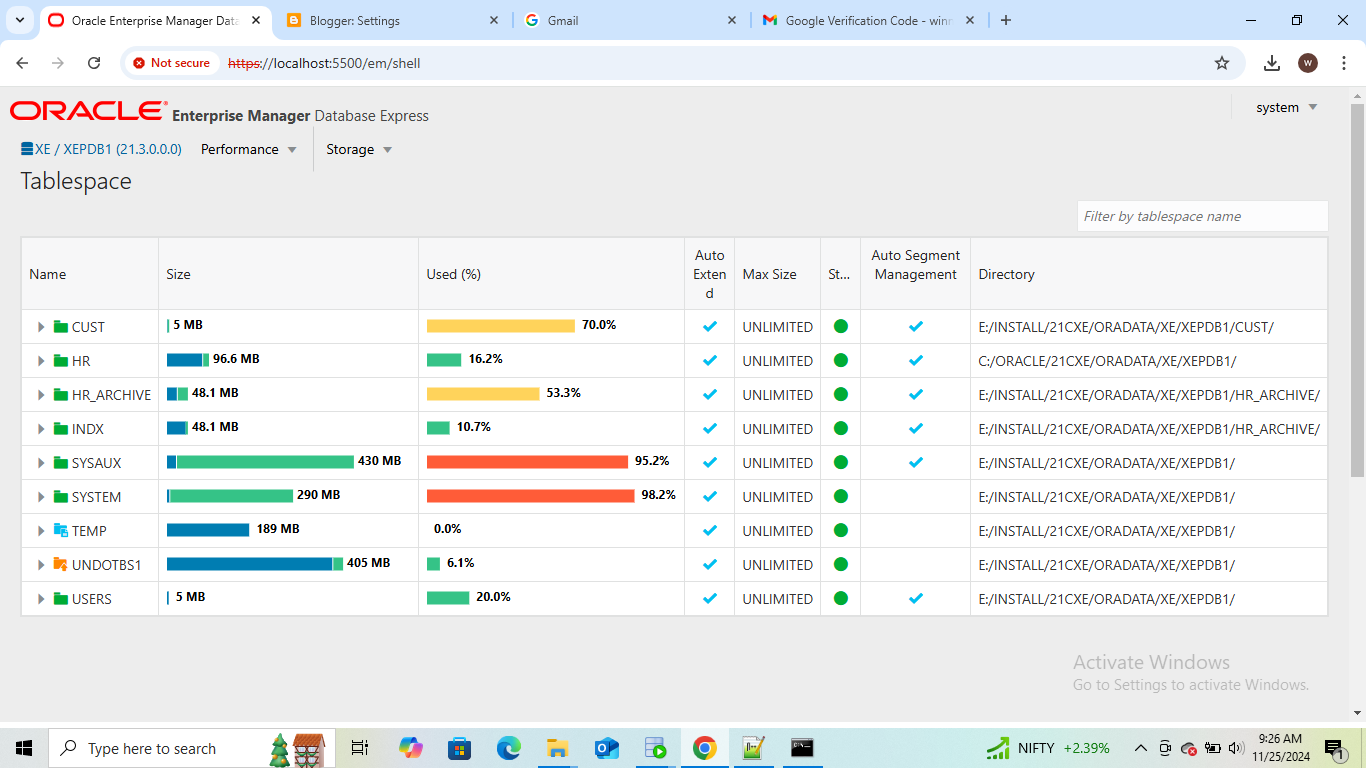Focus the Filter by tablespace name field

pyautogui.click(x=1202, y=216)
